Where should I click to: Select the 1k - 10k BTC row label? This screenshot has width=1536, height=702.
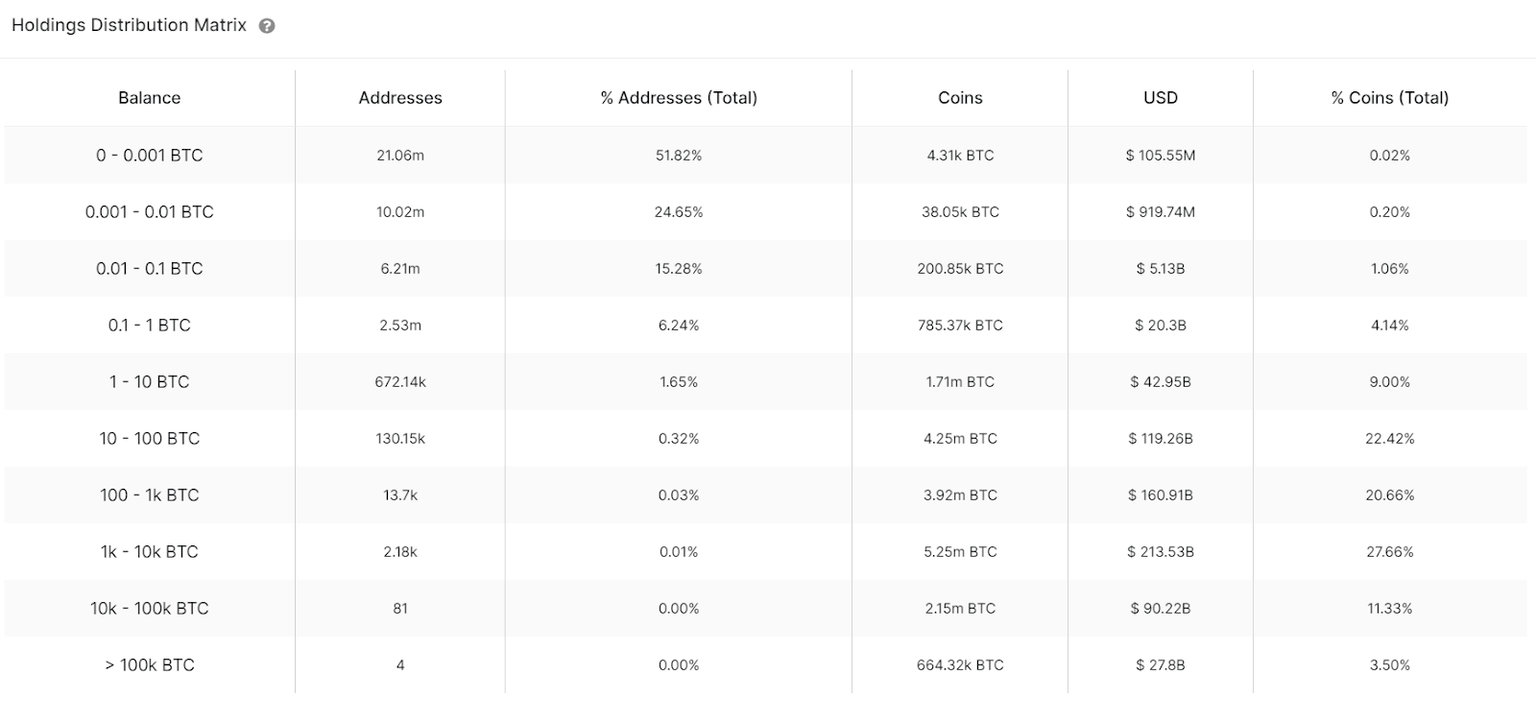coord(149,552)
